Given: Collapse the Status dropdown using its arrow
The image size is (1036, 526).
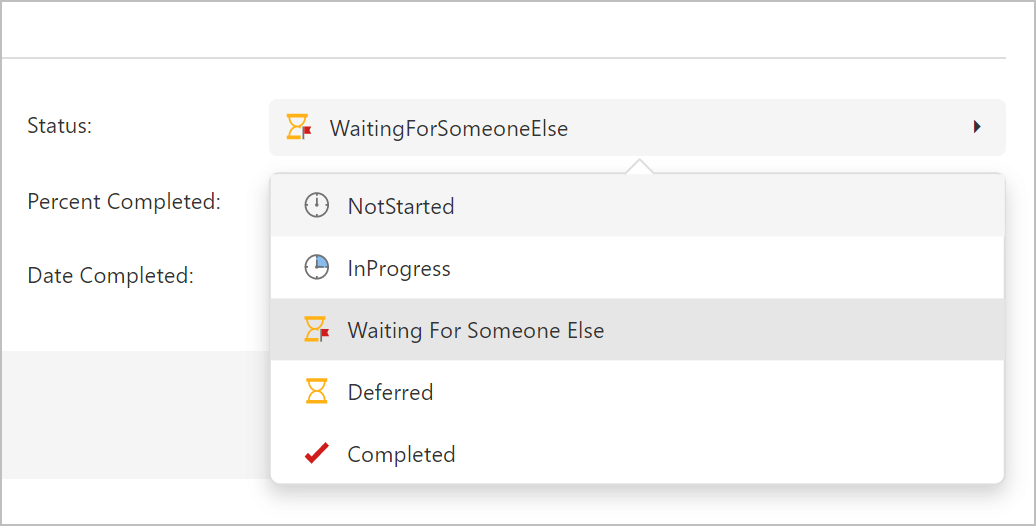Looking at the screenshot, I should (977, 127).
